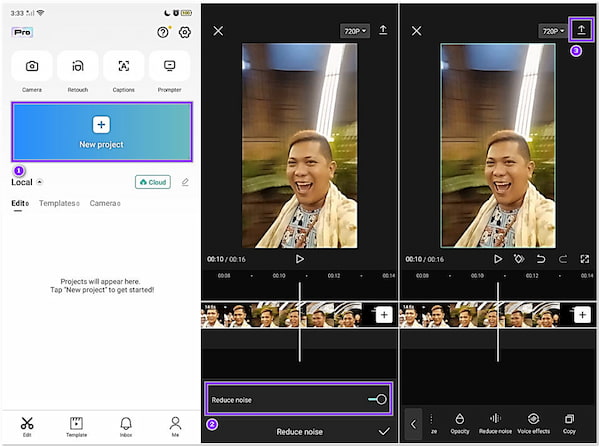Open the Opacity tool in bottom toolbar
Screen dimensions: 600x447
(x=459, y=422)
